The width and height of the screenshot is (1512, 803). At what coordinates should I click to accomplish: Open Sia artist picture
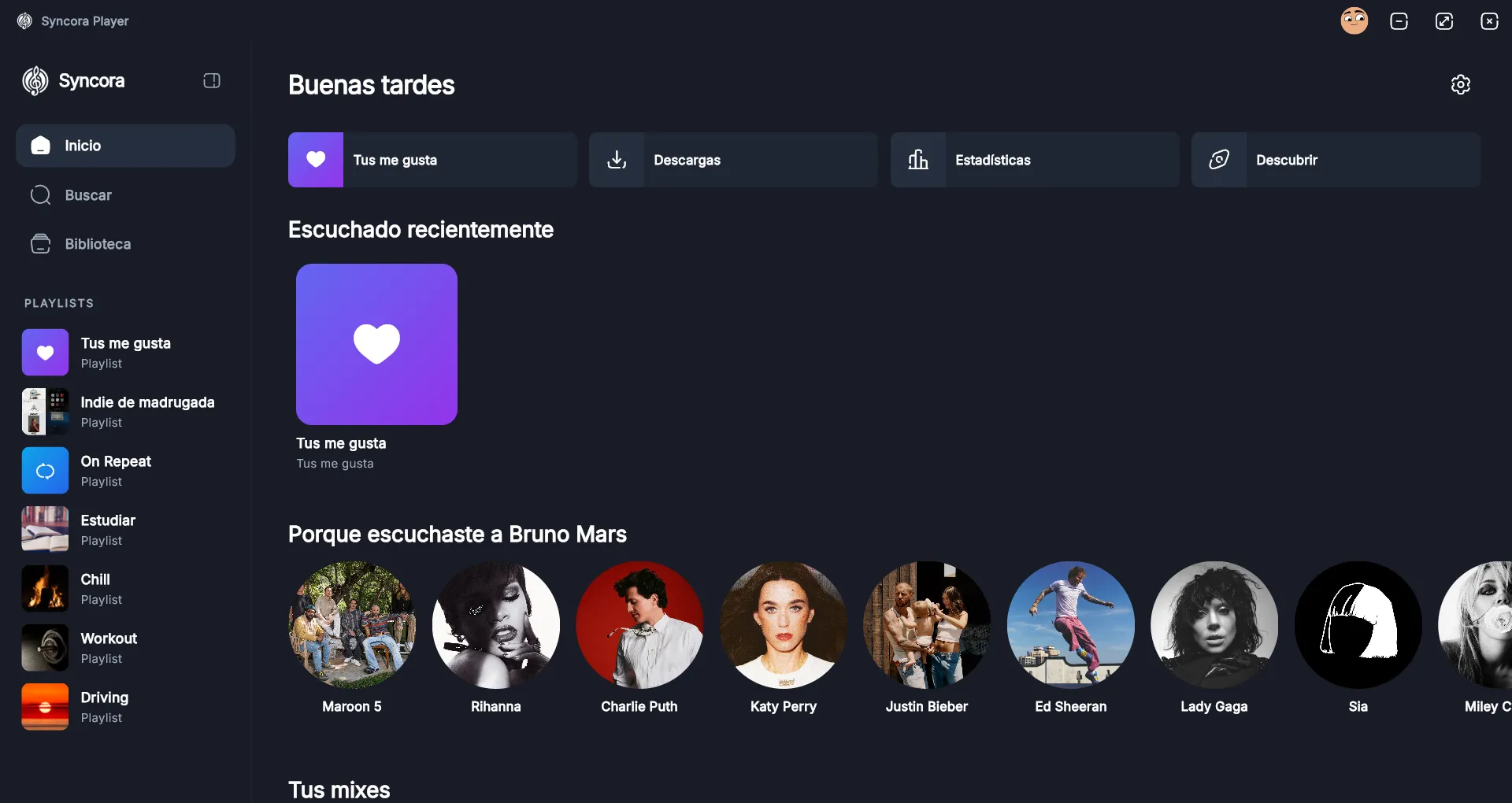pyautogui.click(x=1358, y=625)
